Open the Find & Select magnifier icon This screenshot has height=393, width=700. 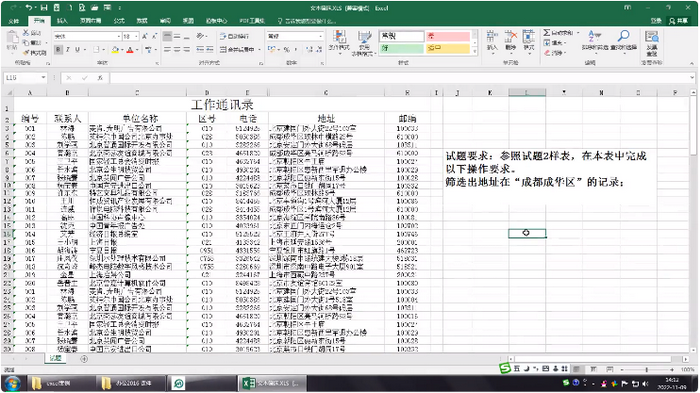pyautogui.click(x=624, y=36)
